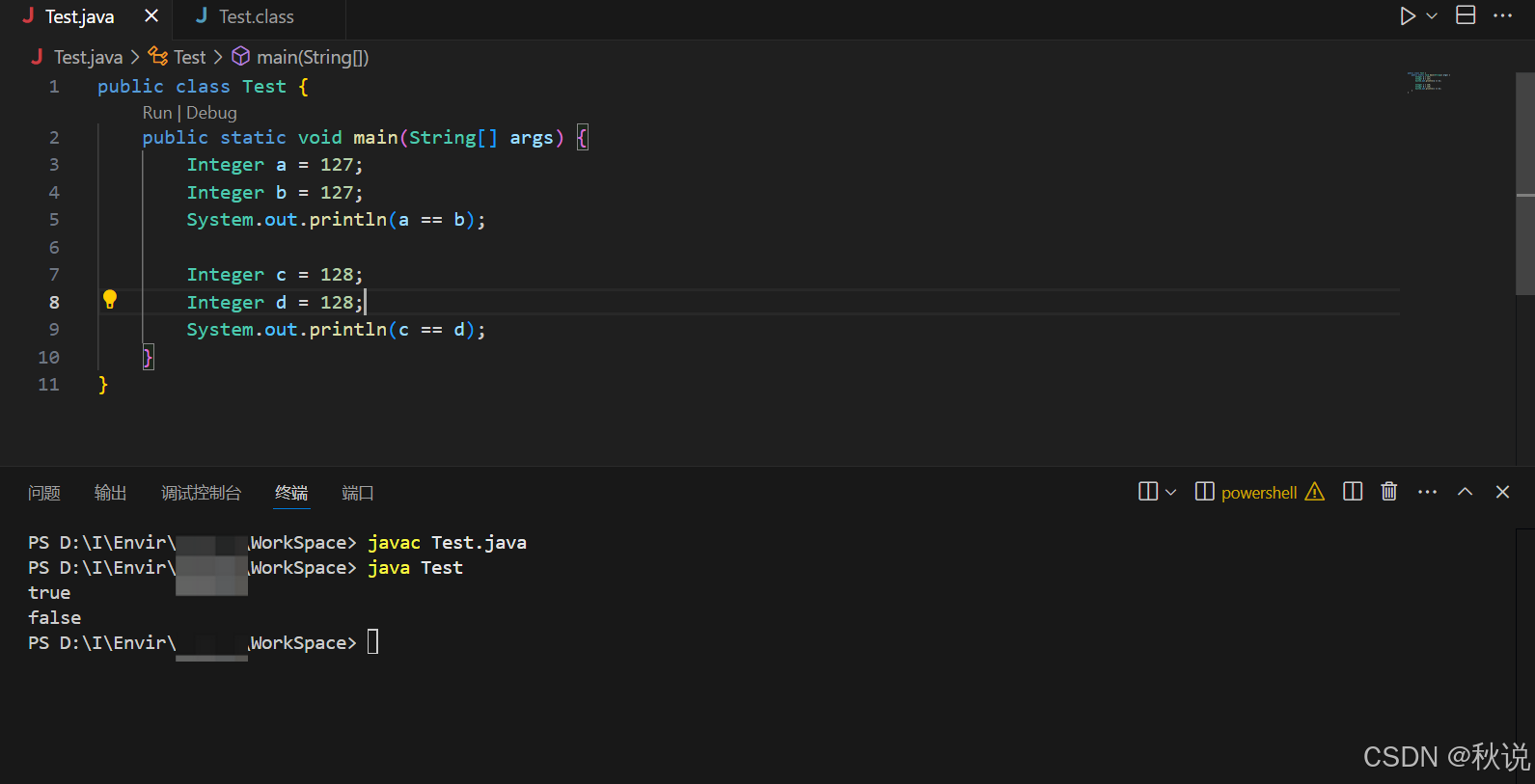Image resolution: width=1535 pixels, height=784 pixels.
Task: Click the code 'Integer b = 127;'
Action: [x=275, y=193]
